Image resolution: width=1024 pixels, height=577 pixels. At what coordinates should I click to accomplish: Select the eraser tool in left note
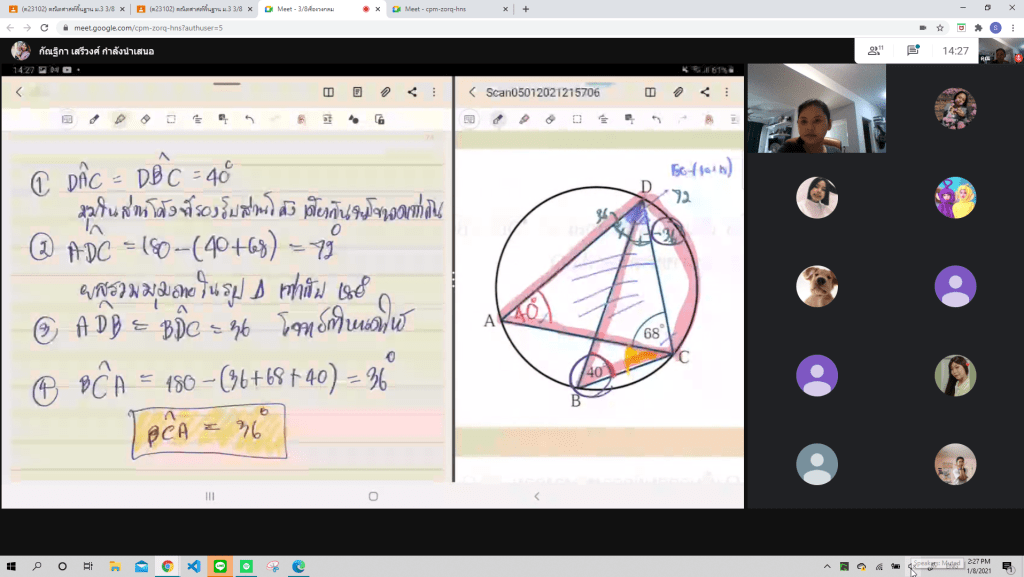tap(145, 119)
